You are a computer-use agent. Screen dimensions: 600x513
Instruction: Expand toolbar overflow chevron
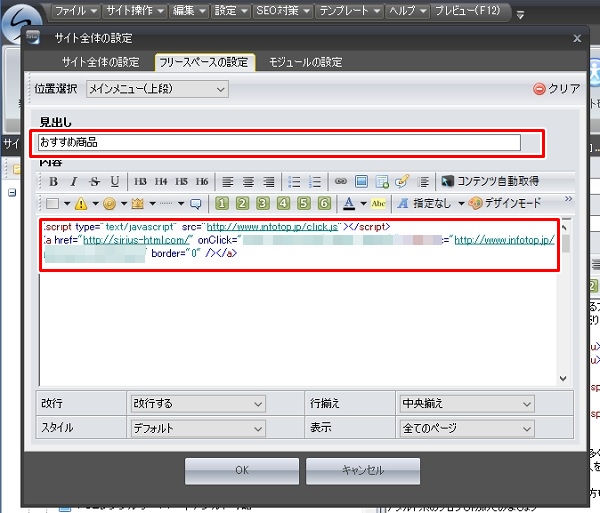[569, 199]
